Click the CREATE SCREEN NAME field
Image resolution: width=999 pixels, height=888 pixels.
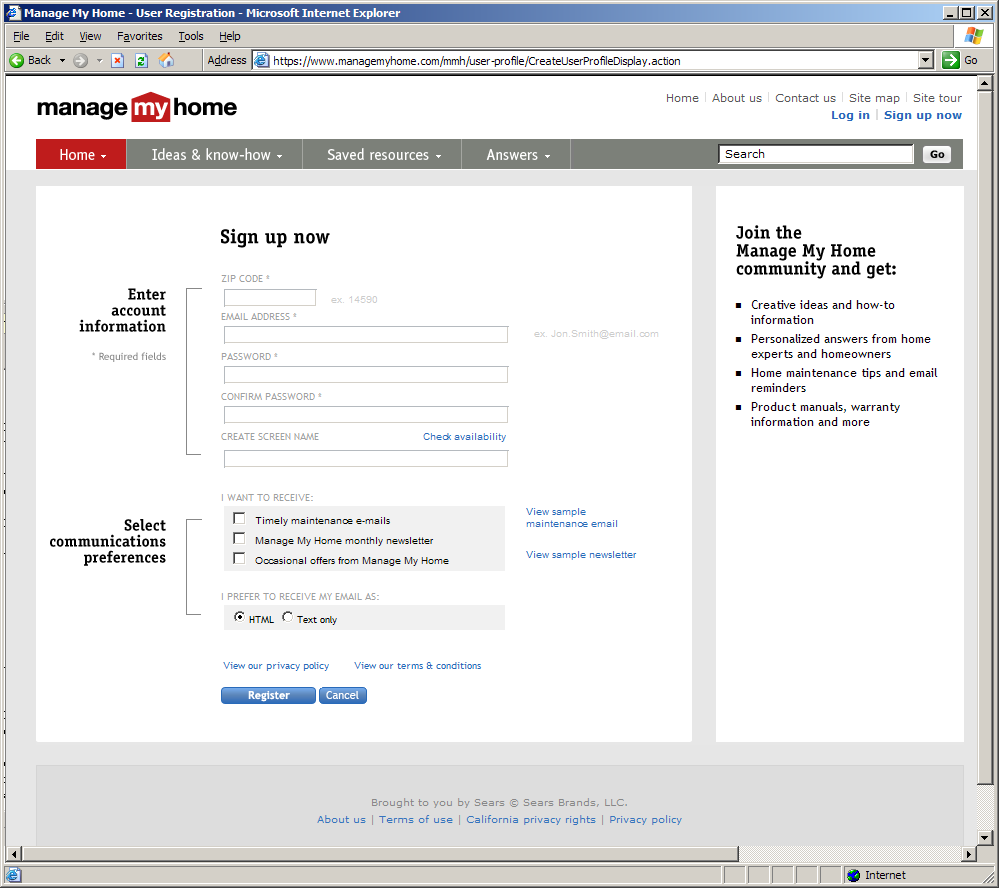tap(366, 459)
